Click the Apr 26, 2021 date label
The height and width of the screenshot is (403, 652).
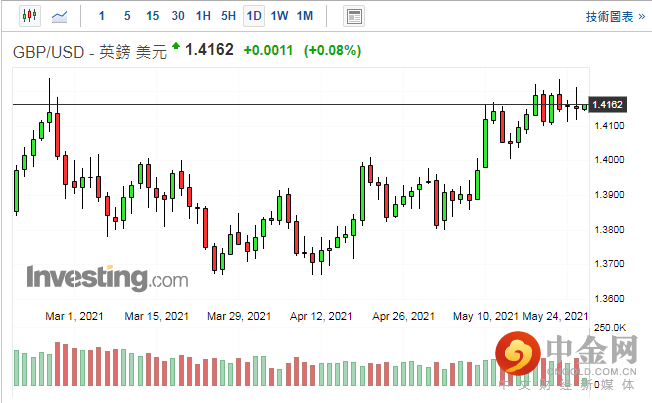tap(403, 316)
